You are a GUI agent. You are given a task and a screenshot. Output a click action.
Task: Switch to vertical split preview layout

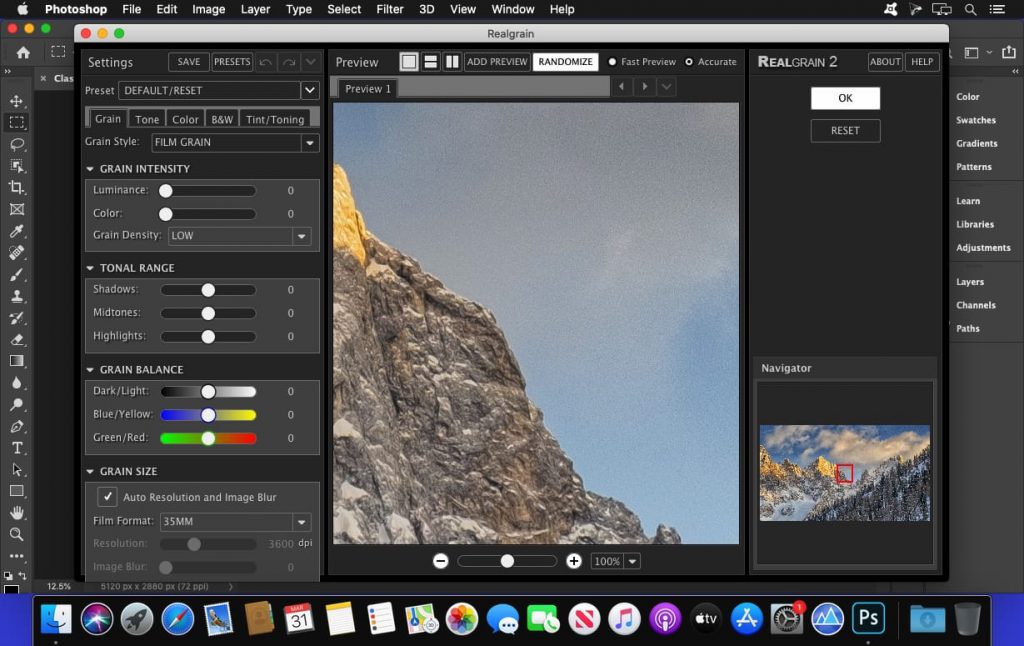pos(451,61)
